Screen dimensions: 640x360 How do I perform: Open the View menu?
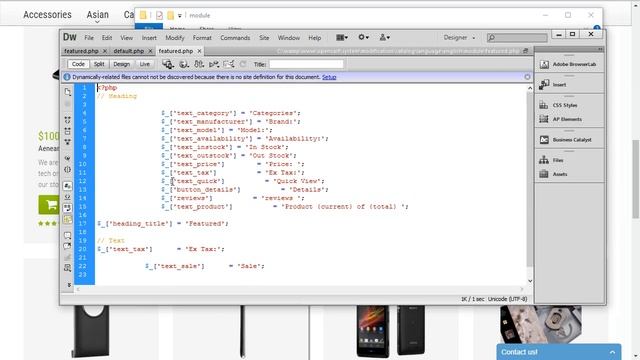tap(126, 38)
